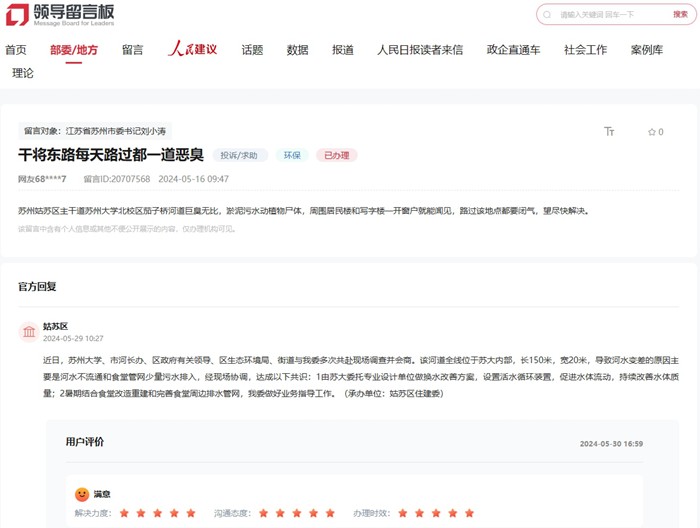Click the search magnifier icon
Screen dimensions: 700x528
[x=547, y=15]
